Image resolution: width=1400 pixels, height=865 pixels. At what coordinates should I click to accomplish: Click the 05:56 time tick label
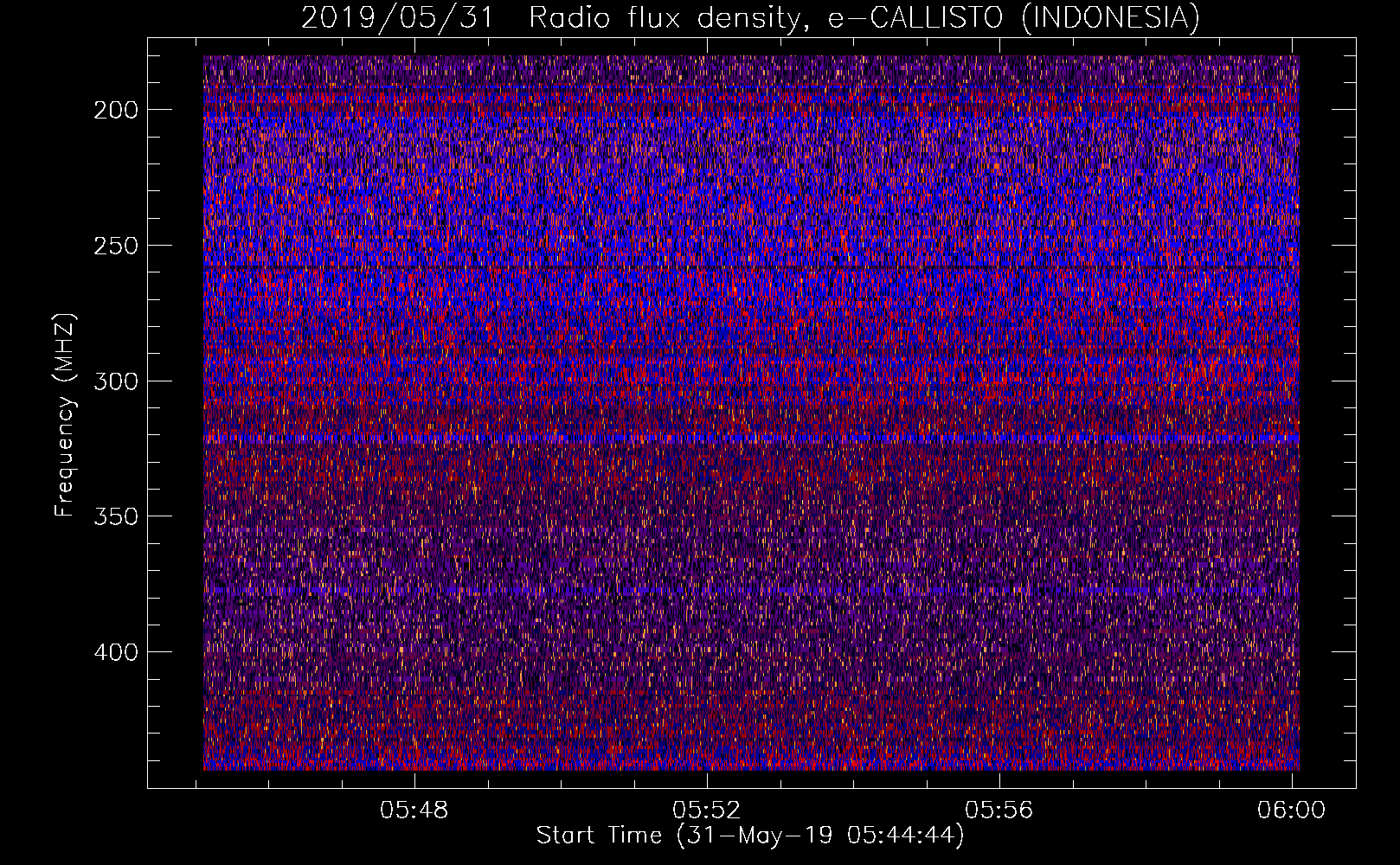coord(999,811)
